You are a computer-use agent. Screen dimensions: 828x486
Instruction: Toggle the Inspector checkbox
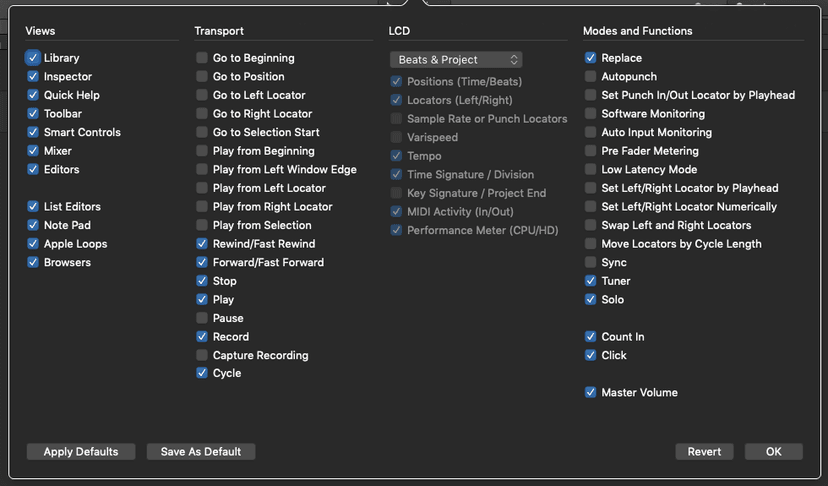tap(33, 77)
